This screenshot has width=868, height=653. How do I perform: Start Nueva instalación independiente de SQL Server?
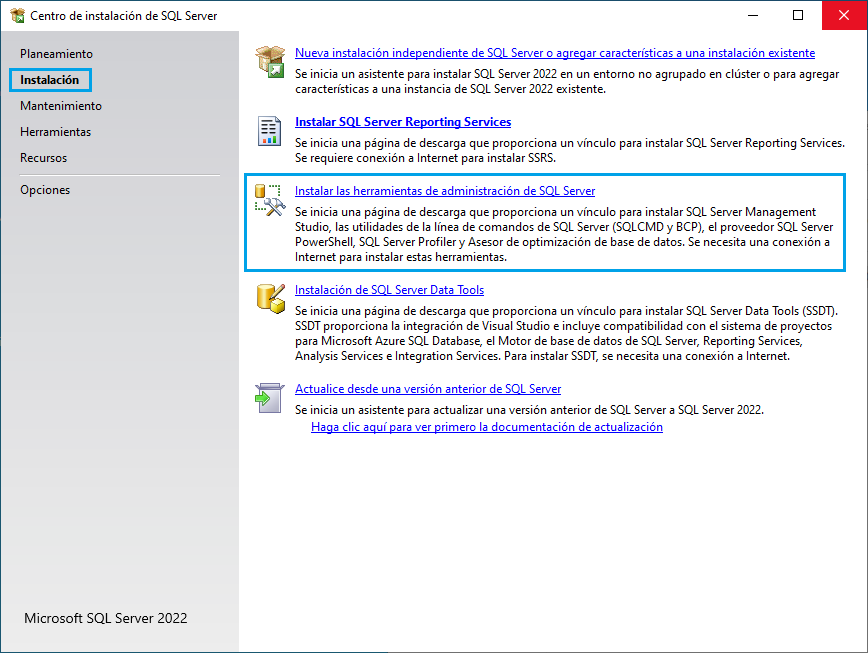tap(555, 52)
